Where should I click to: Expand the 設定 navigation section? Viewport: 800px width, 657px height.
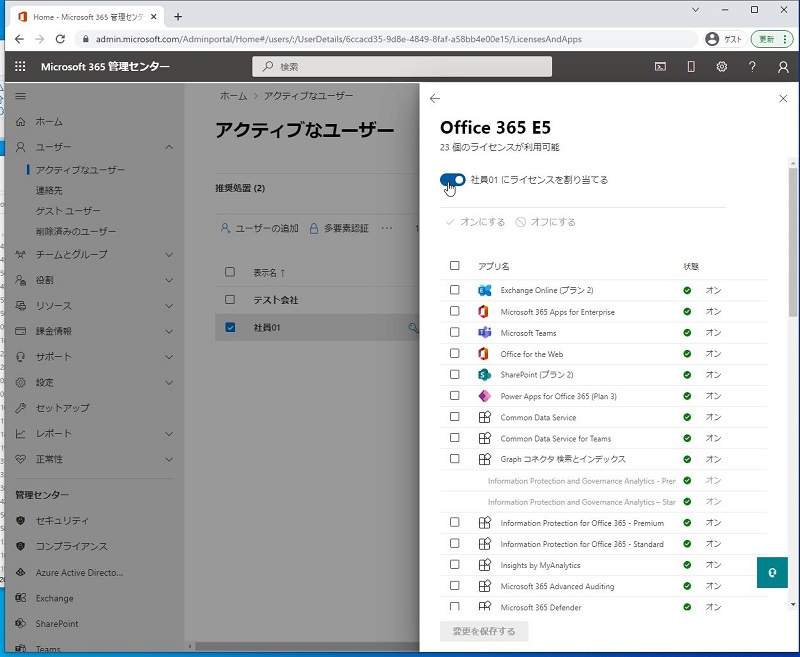[x=169, y=383]
